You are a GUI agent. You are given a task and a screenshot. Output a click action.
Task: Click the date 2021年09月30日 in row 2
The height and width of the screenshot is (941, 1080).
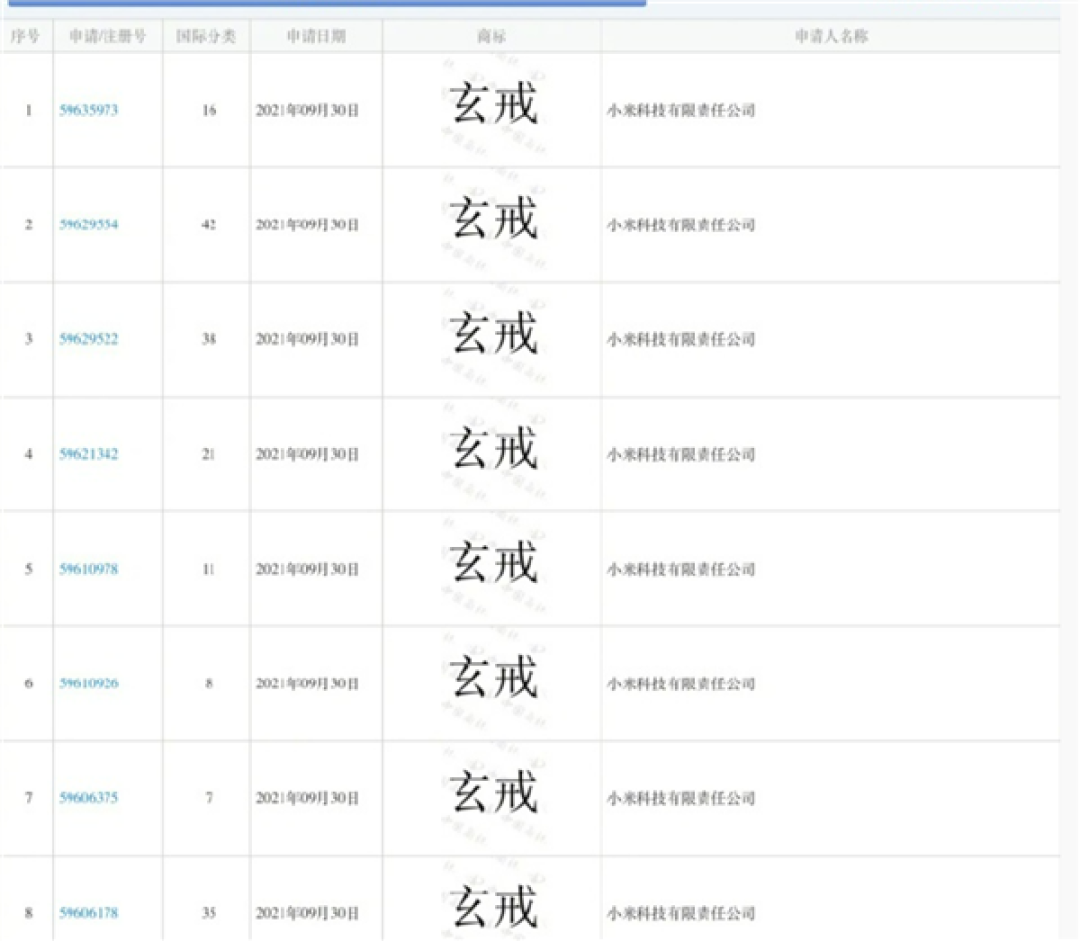[x=307, y=225]
